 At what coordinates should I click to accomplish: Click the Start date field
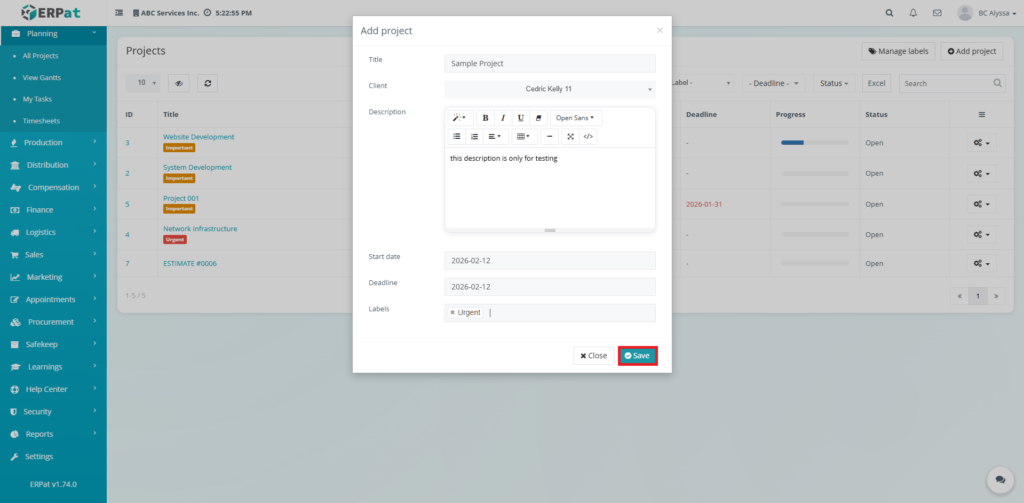tap(550, 260)
